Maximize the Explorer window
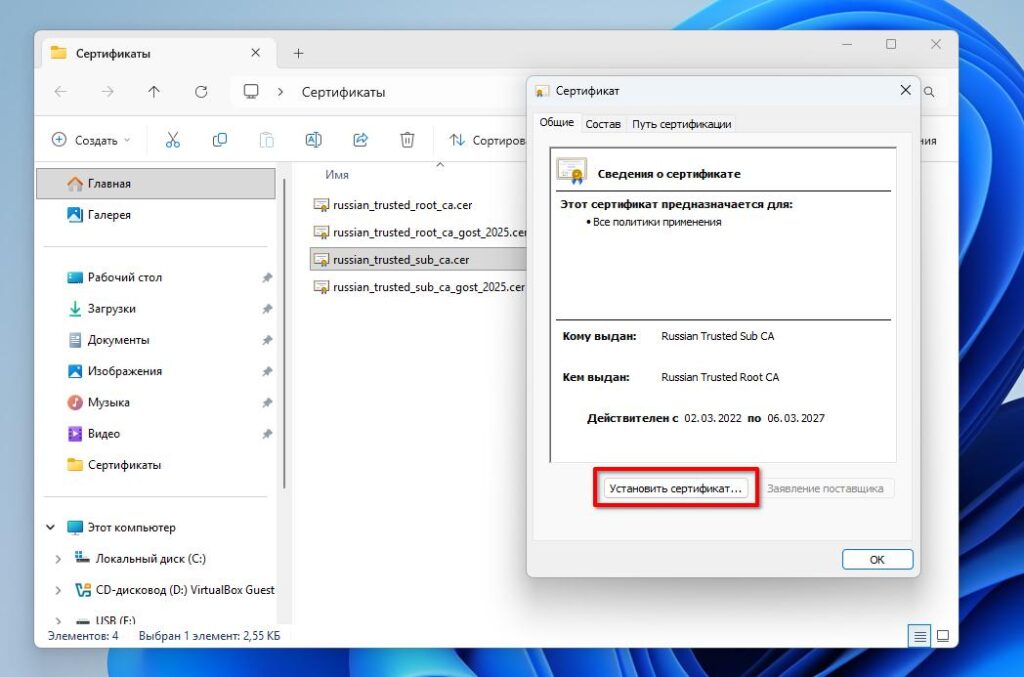1024x677 pixels. tap(891, 44)
